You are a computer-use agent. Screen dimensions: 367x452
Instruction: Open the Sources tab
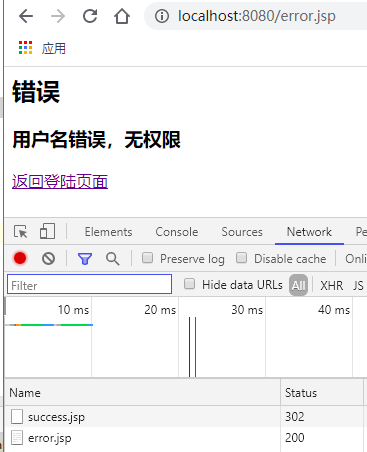click(x=242, y=232)
